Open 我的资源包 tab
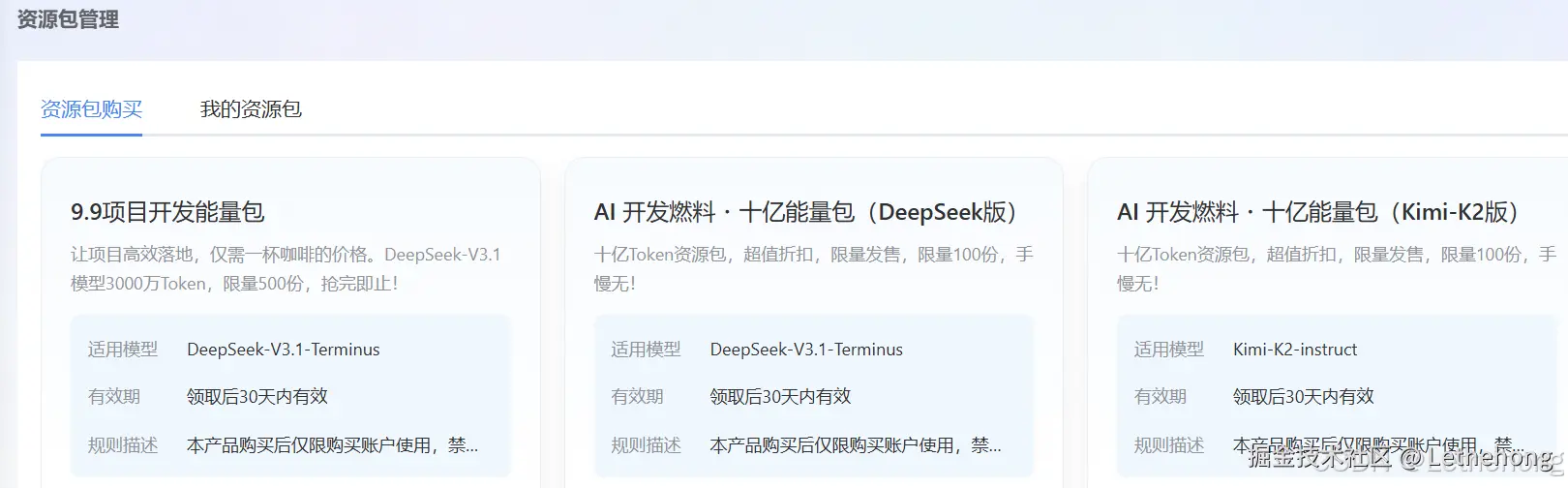 coord(251,109)
